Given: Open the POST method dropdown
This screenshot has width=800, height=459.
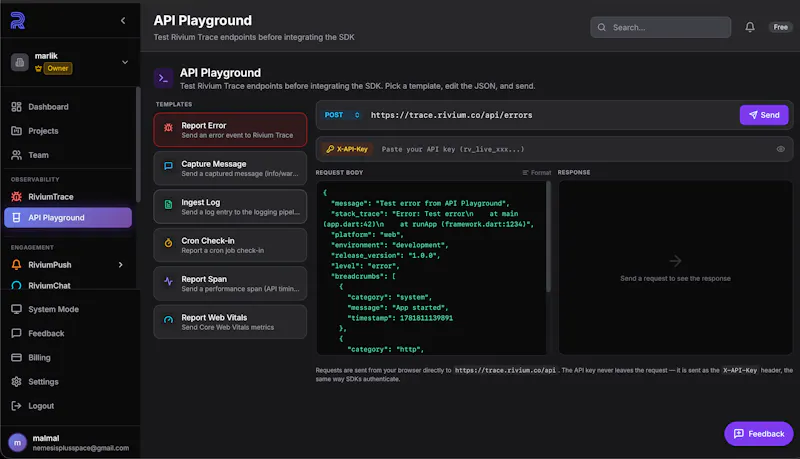Looking at the screenshot, I should 341,115.
